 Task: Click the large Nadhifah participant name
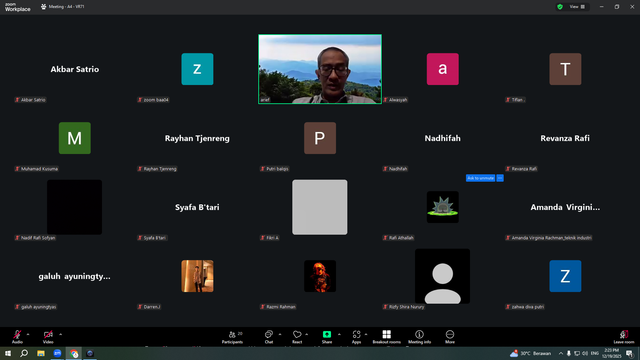[x=442, y=138]
